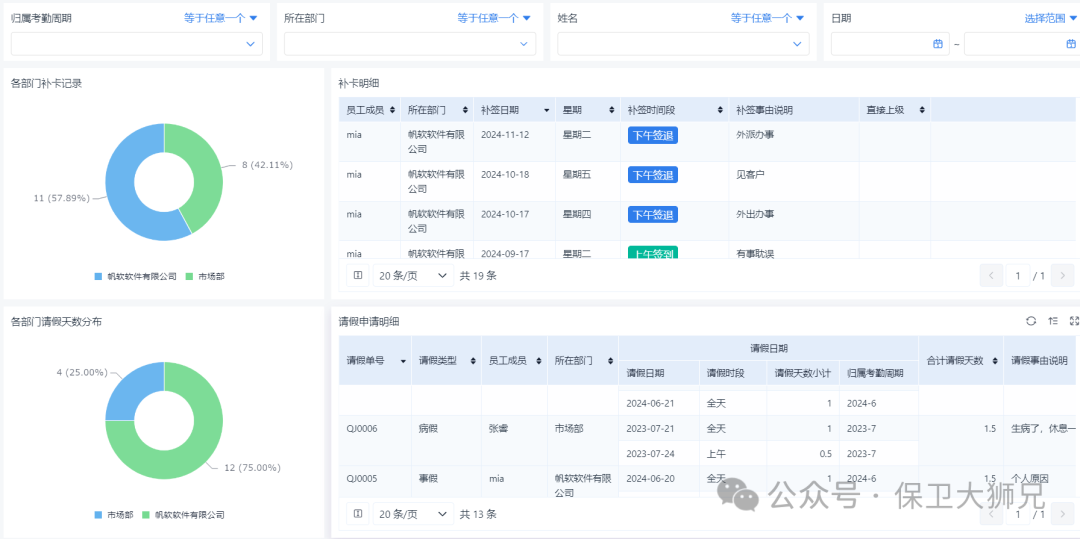This screenshot has width=1080, height=539.
Task: Expand 所在部门 filter combo box
Action: tap(409, 44)
